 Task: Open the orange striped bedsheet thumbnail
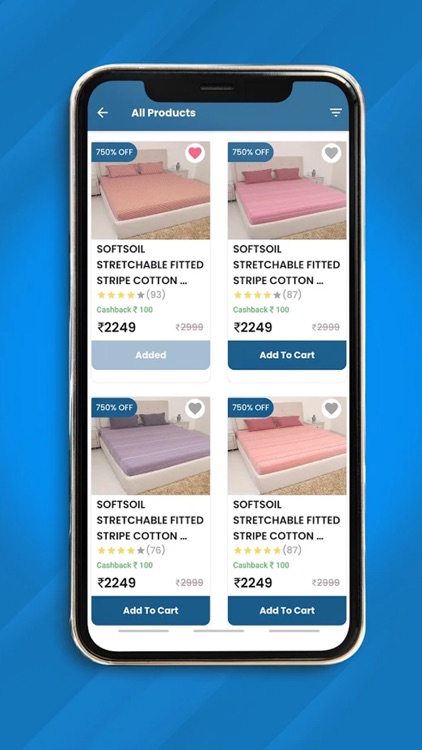click(x=151, y=190)
